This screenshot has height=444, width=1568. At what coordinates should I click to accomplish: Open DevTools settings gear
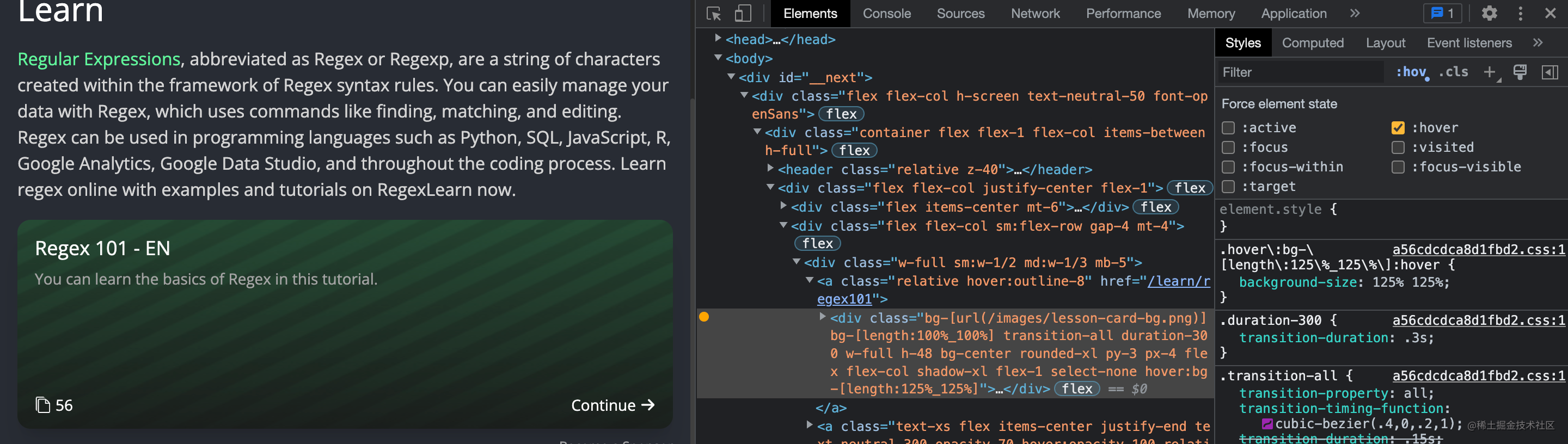[1489, 14]
